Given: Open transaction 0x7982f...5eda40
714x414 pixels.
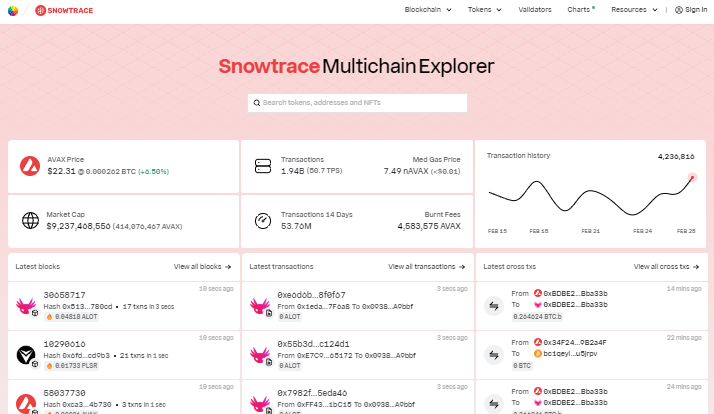Looking at the screenshot, I should (312, 393).
